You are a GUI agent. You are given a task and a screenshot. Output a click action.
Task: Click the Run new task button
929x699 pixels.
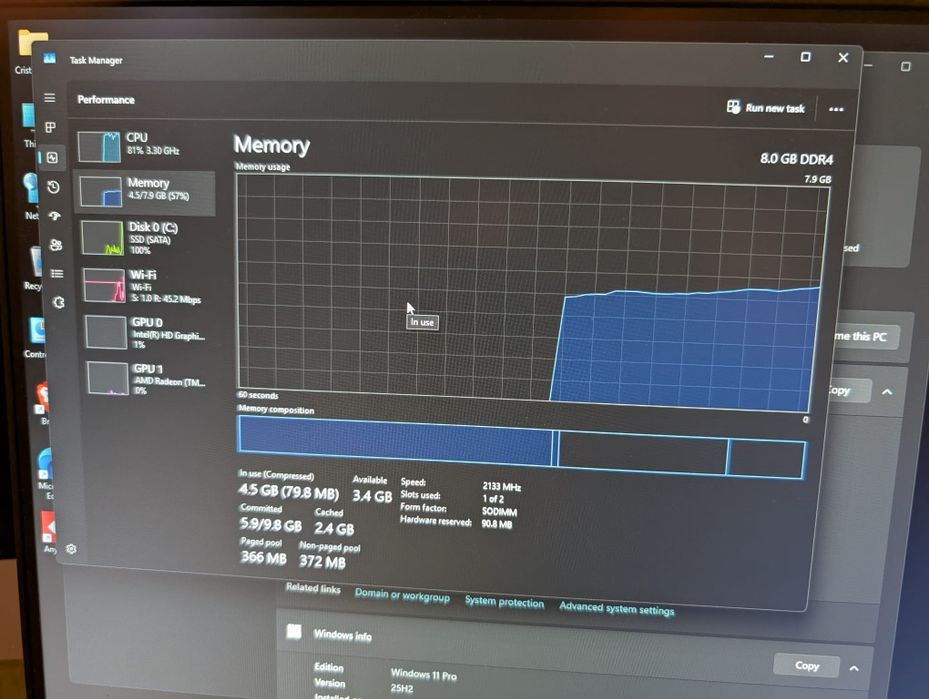(x=765, y=108)
